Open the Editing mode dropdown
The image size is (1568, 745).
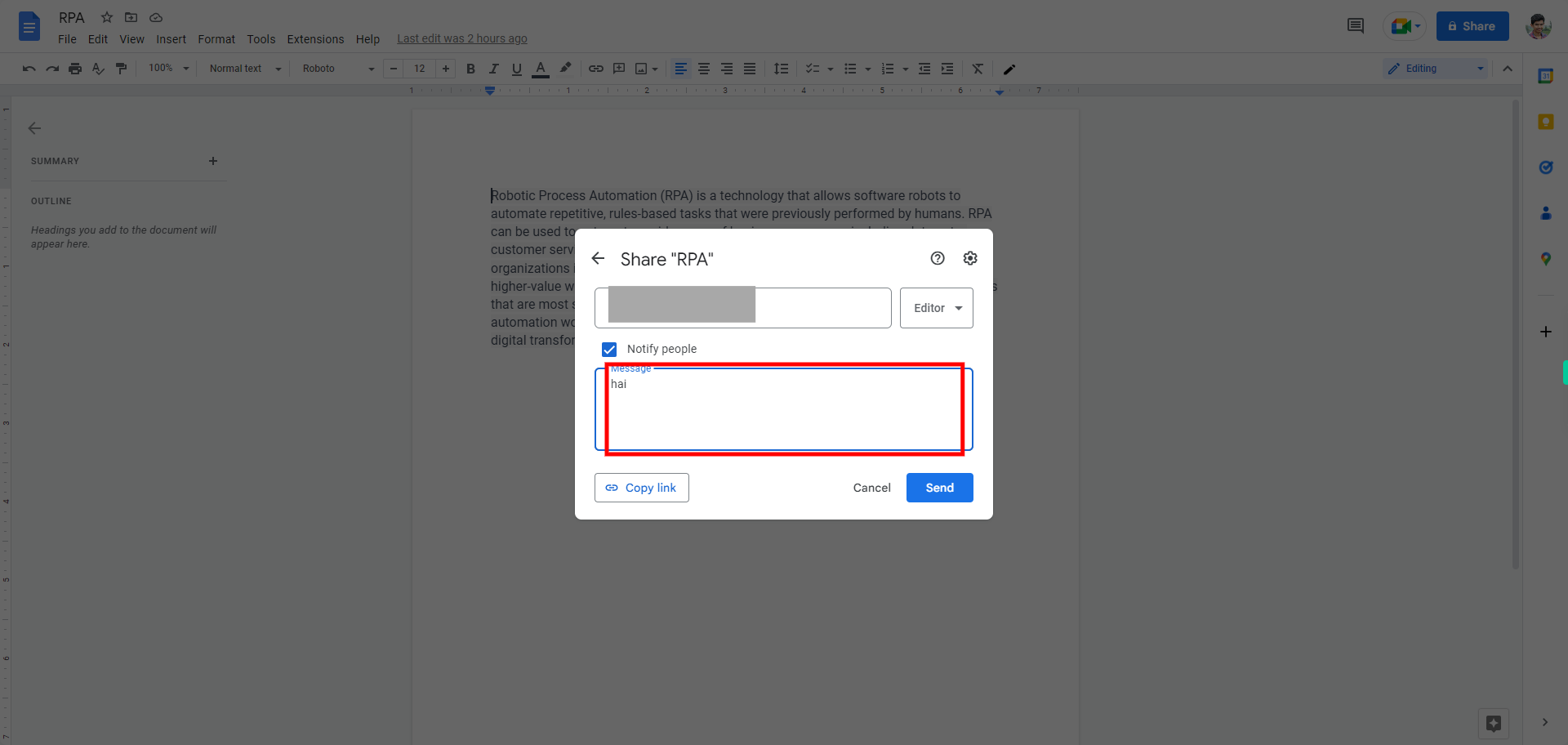point(1437,69)
